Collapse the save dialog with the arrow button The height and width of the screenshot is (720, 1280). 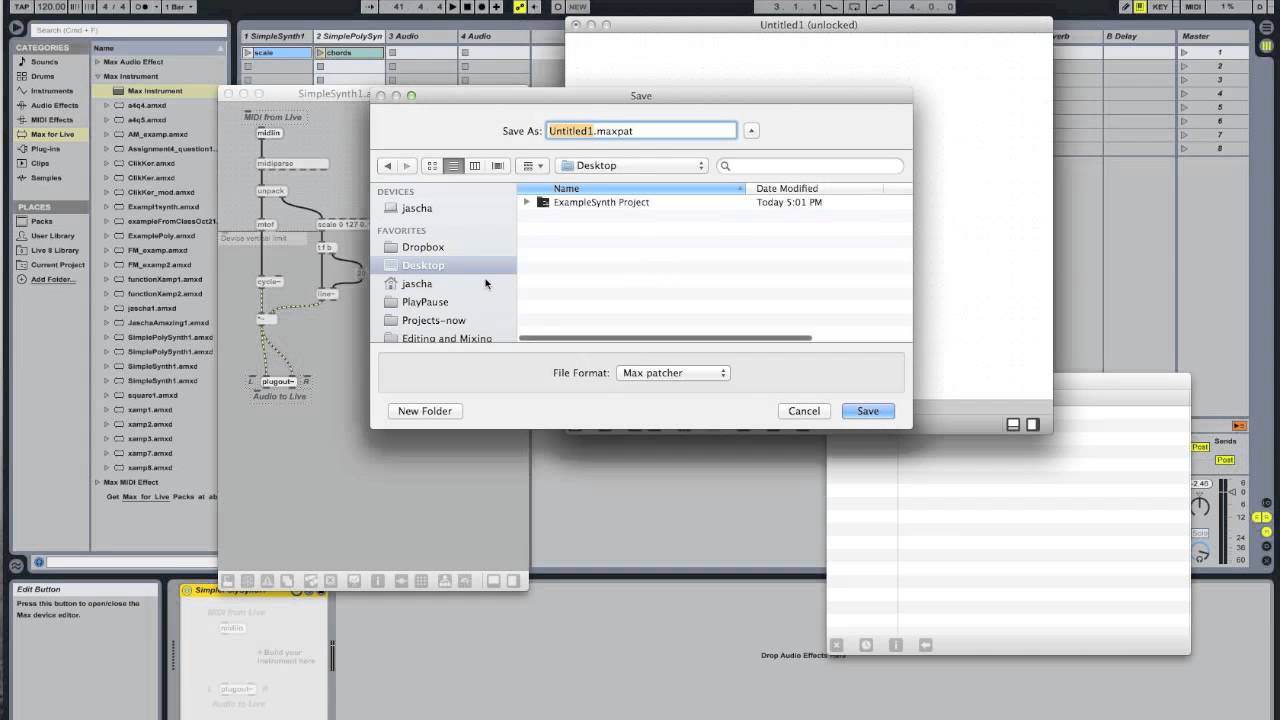pos(751,130)
